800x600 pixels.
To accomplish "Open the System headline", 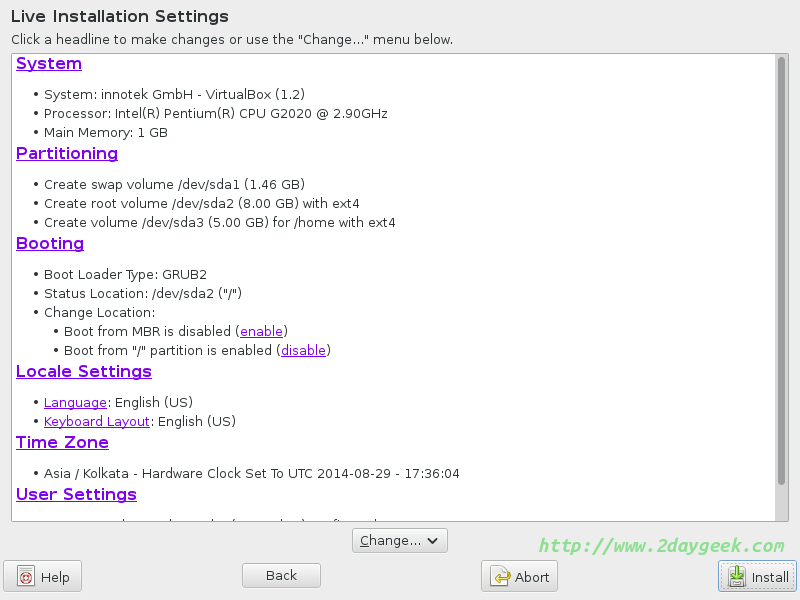I will 49,64.
